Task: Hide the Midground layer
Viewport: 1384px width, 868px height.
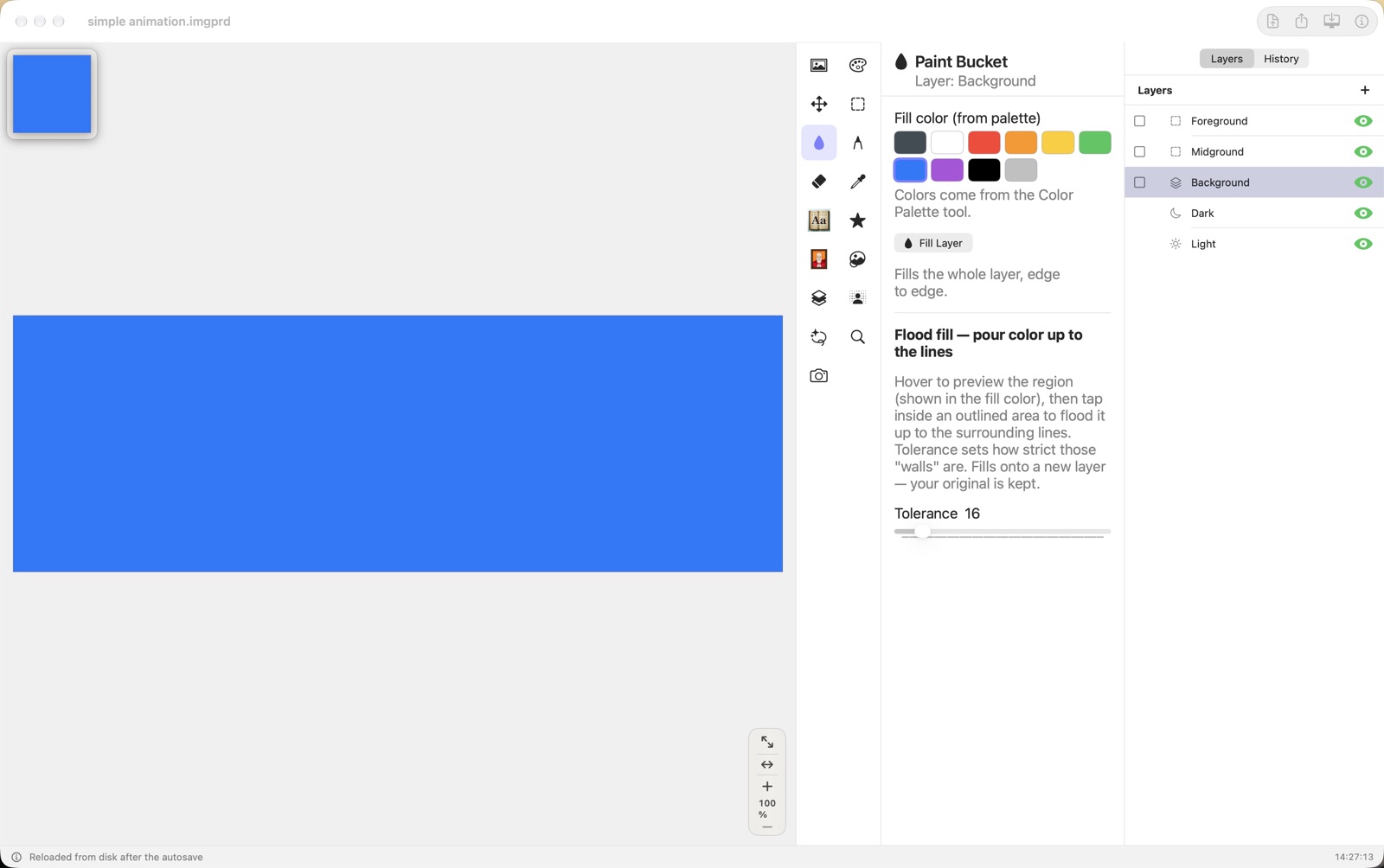Action: [1363, 152]
